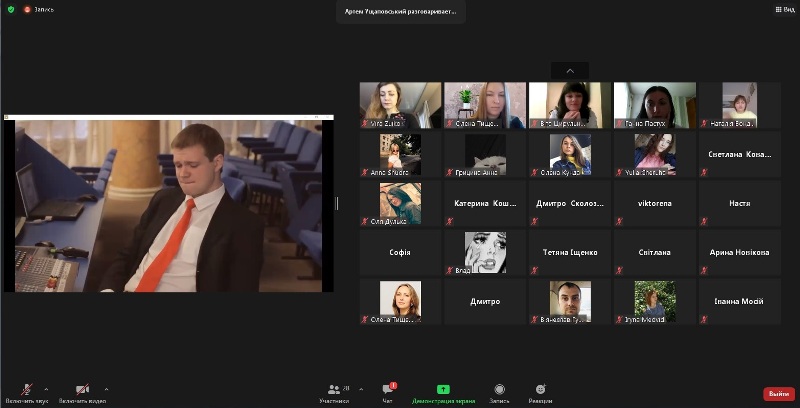The width and height of the screenshot is (800, 408).
Task: Open the Участники participants panel
Action: (x=335, y=394)
